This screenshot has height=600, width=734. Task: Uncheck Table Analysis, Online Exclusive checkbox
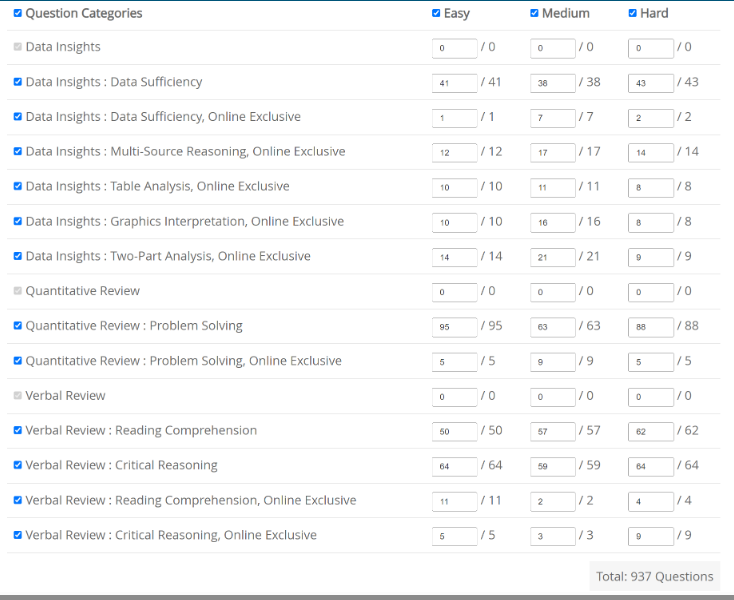(x=18, y=187)
